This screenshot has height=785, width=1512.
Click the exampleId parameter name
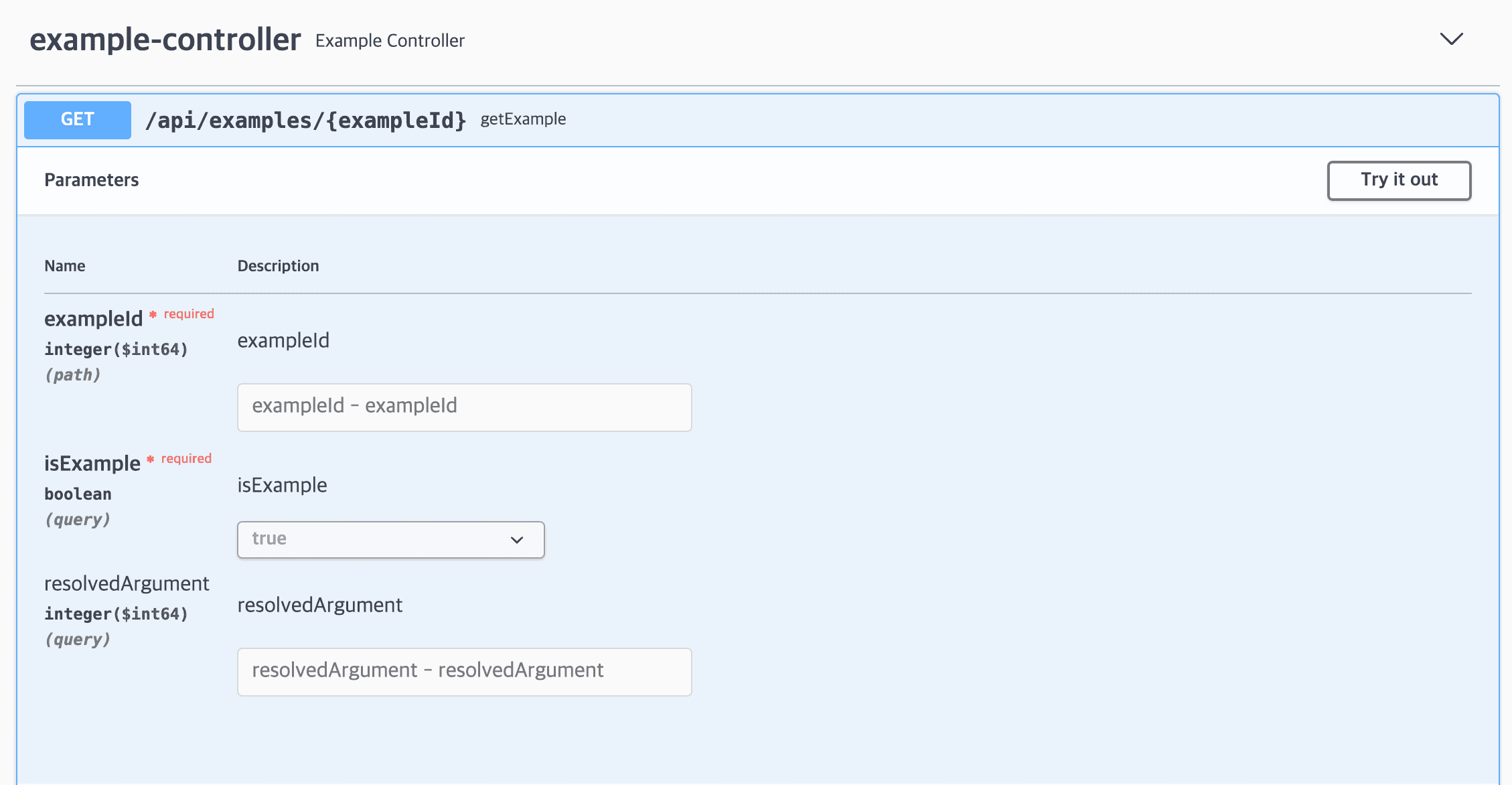(x=94, y=319)
